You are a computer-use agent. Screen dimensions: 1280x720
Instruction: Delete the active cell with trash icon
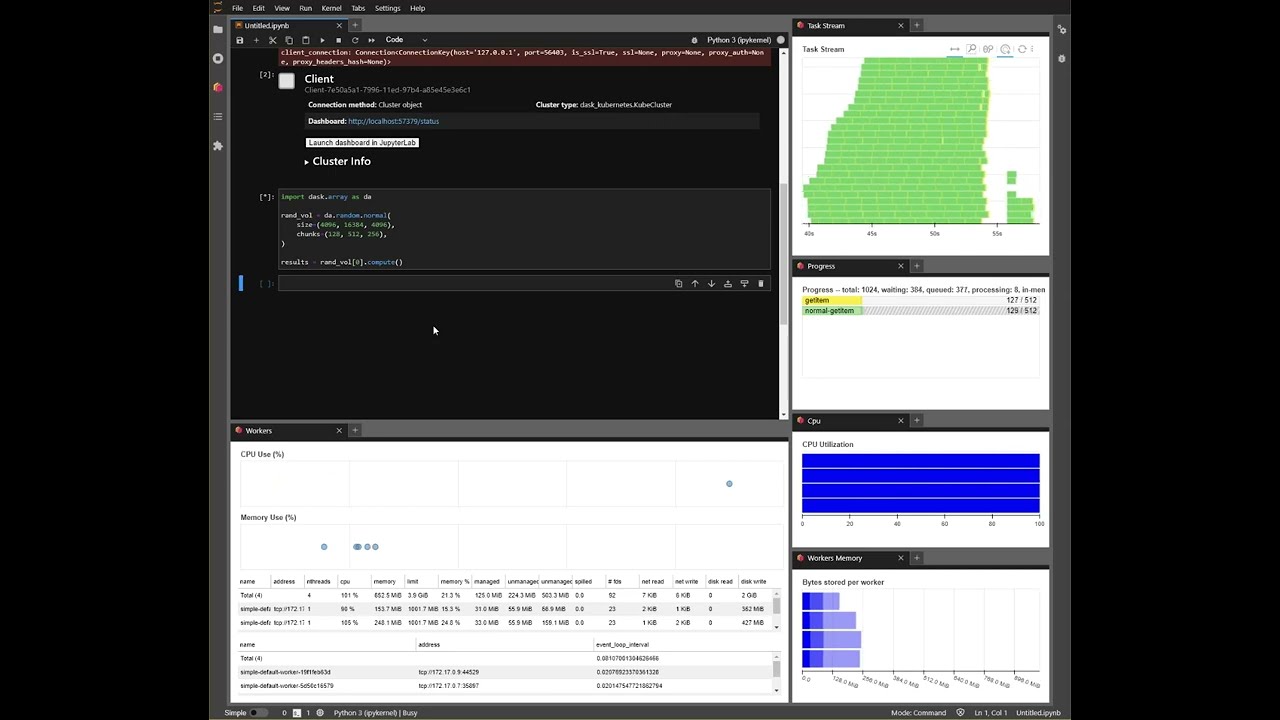click(760, 284)
